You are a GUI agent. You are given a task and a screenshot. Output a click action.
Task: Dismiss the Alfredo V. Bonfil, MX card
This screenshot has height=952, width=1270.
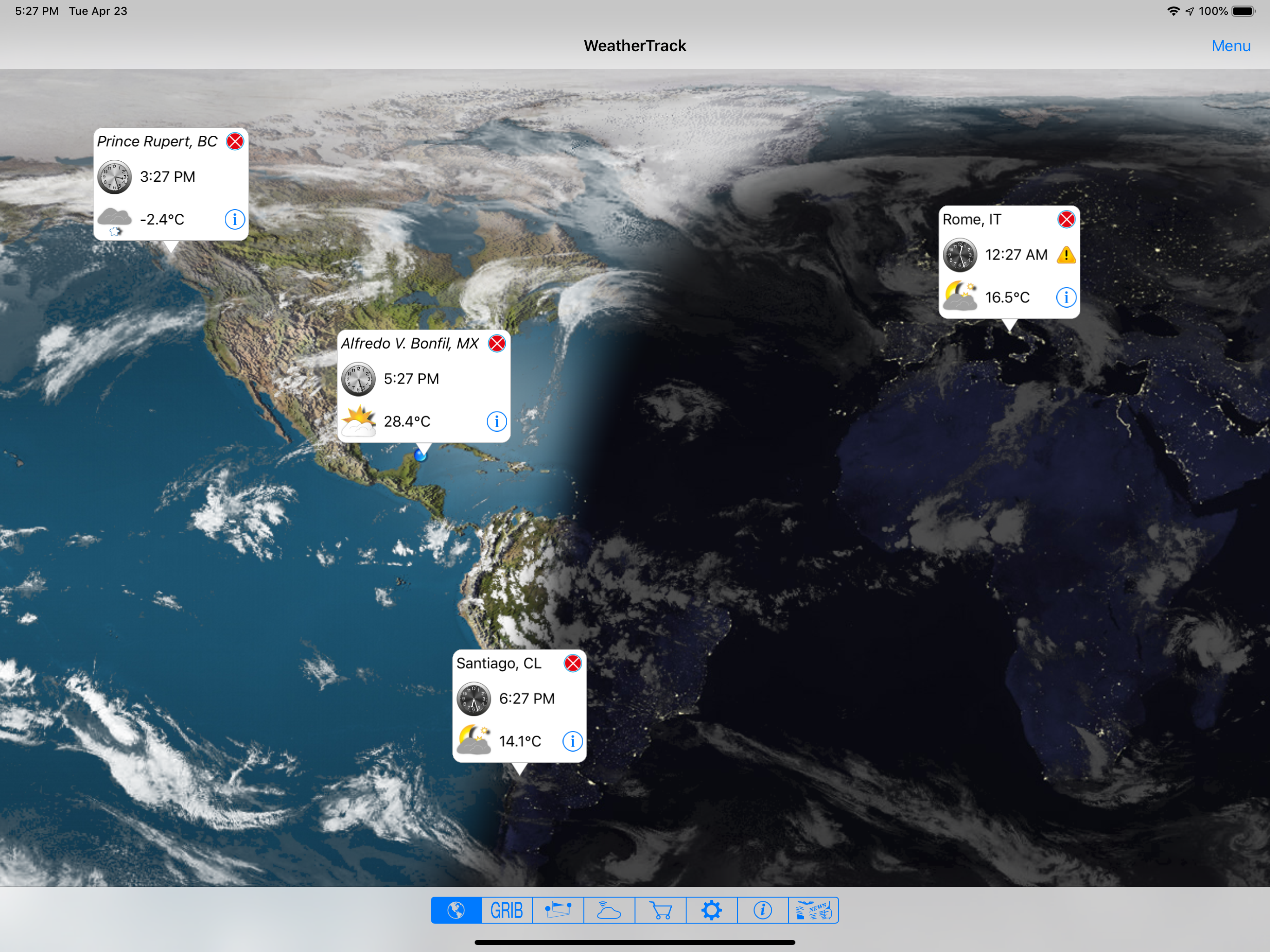[x=496, y=344]
